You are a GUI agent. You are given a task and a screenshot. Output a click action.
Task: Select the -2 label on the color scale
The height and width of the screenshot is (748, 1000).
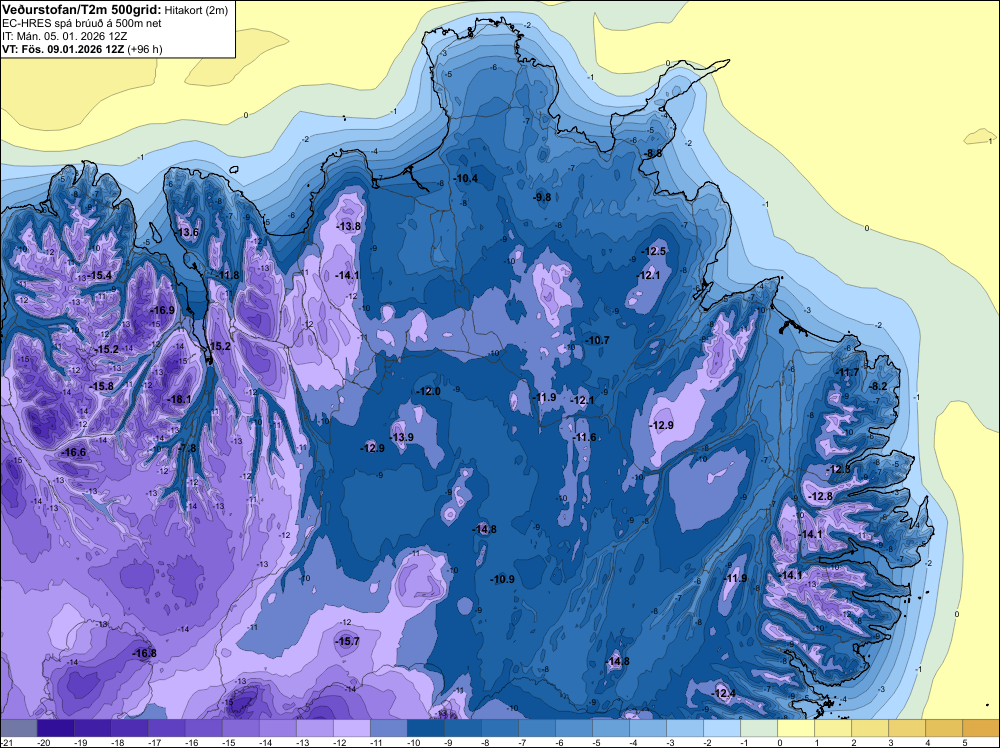click(707, 742)
